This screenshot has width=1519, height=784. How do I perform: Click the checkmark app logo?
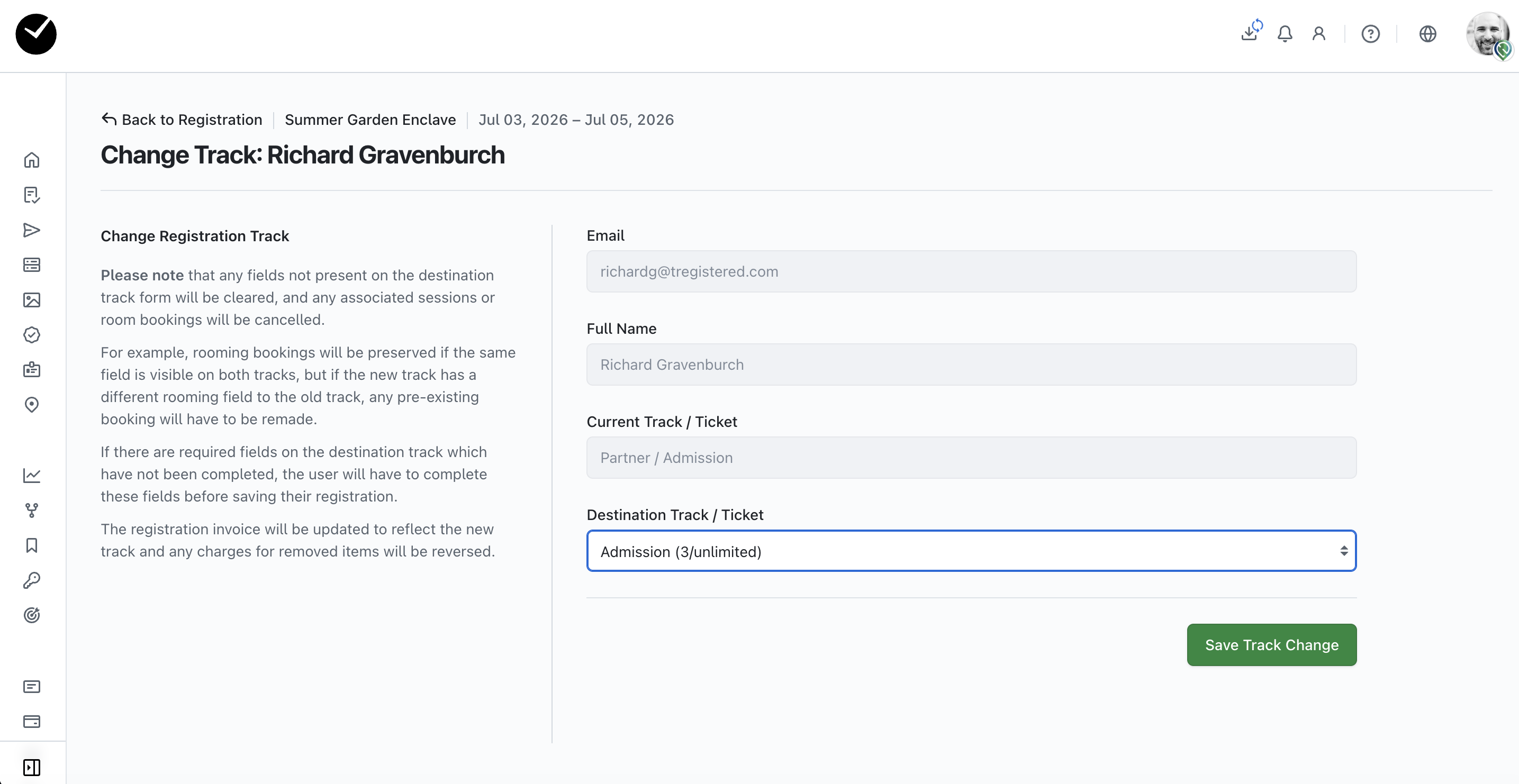pyautogui.click(x=36, y=34)
